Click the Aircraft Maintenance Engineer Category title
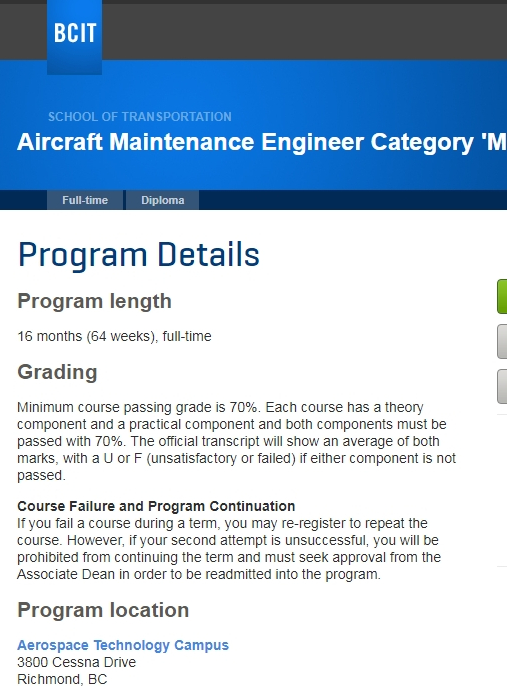Screen dimensions: 507x686 (x=262, y=142)
